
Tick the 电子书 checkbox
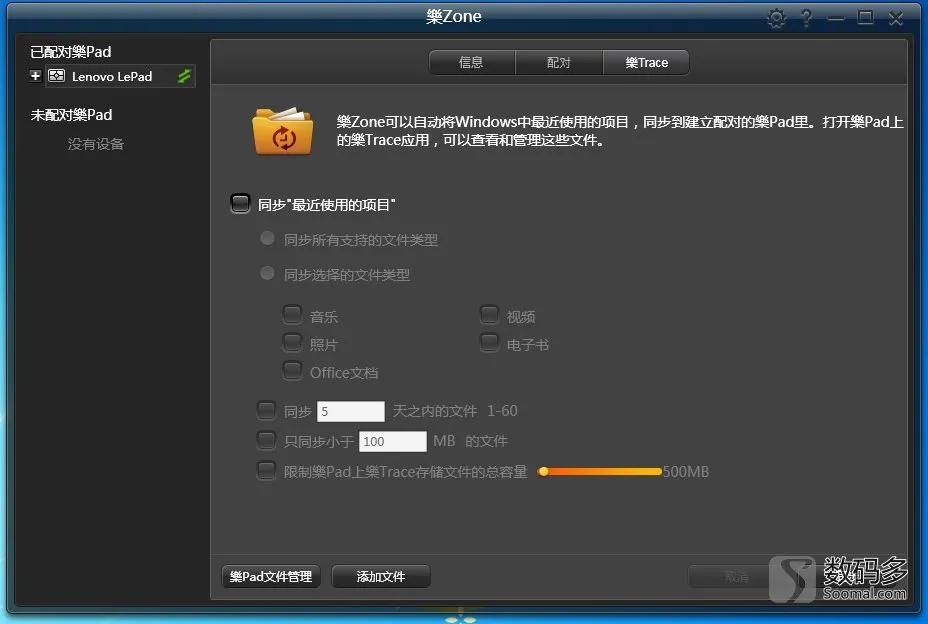489,342
